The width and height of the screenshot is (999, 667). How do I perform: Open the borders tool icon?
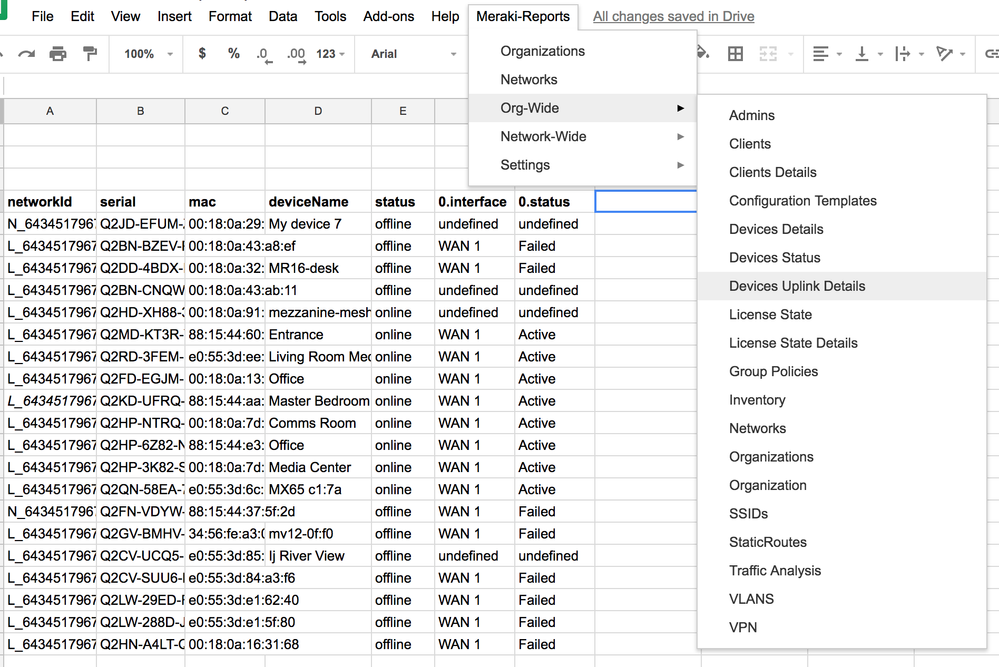tap(735, 54)
